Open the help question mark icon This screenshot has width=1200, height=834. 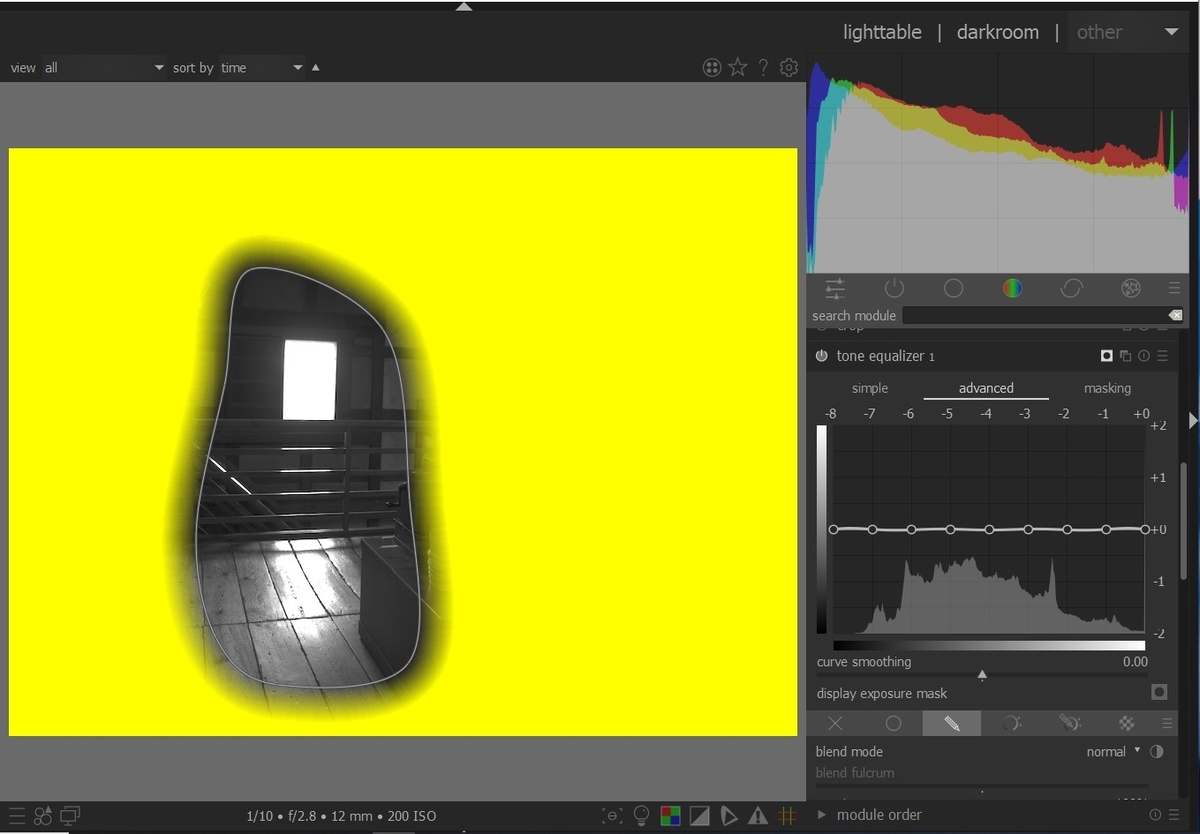click(x=763, y=67)
